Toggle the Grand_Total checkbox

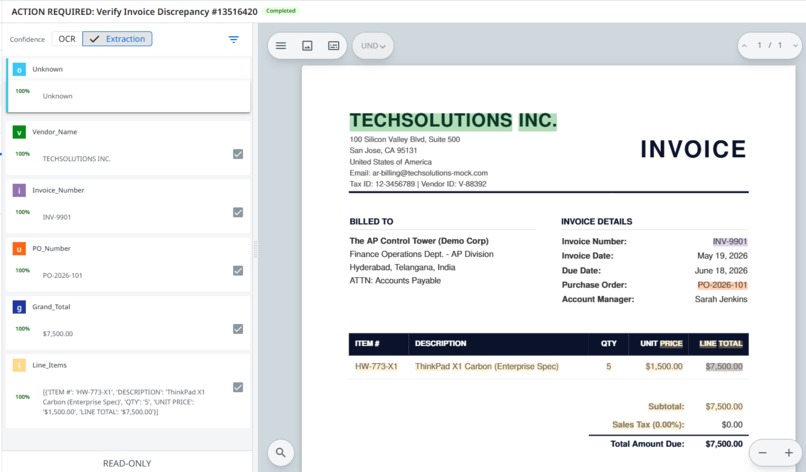[x=238, y=329]
